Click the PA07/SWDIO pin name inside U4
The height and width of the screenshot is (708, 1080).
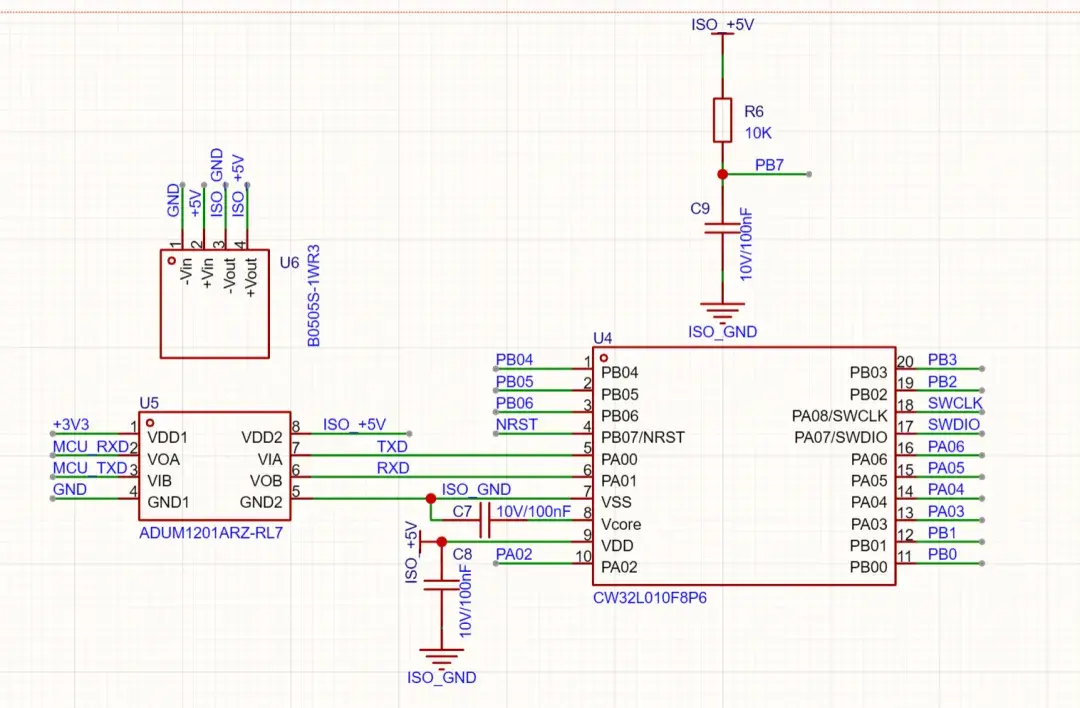840,437
